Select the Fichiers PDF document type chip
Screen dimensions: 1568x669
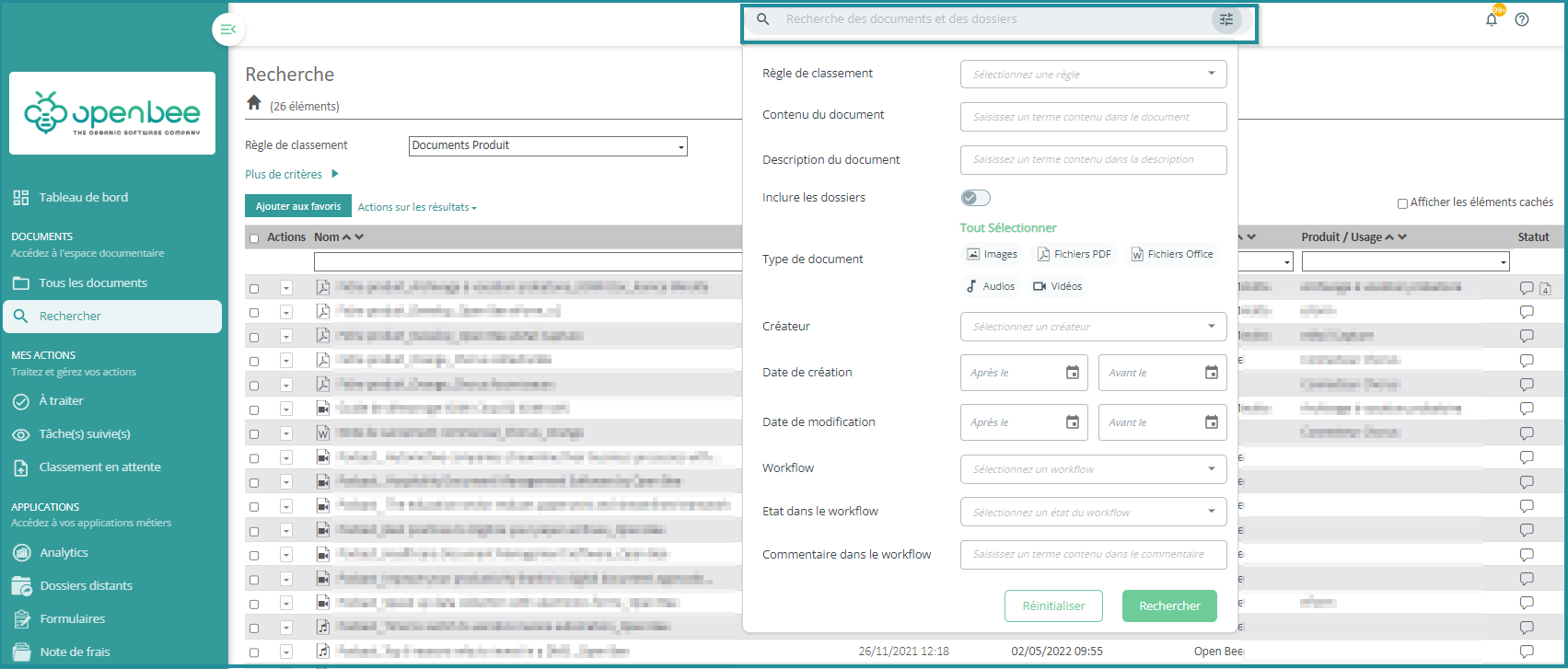[1074, 254]
